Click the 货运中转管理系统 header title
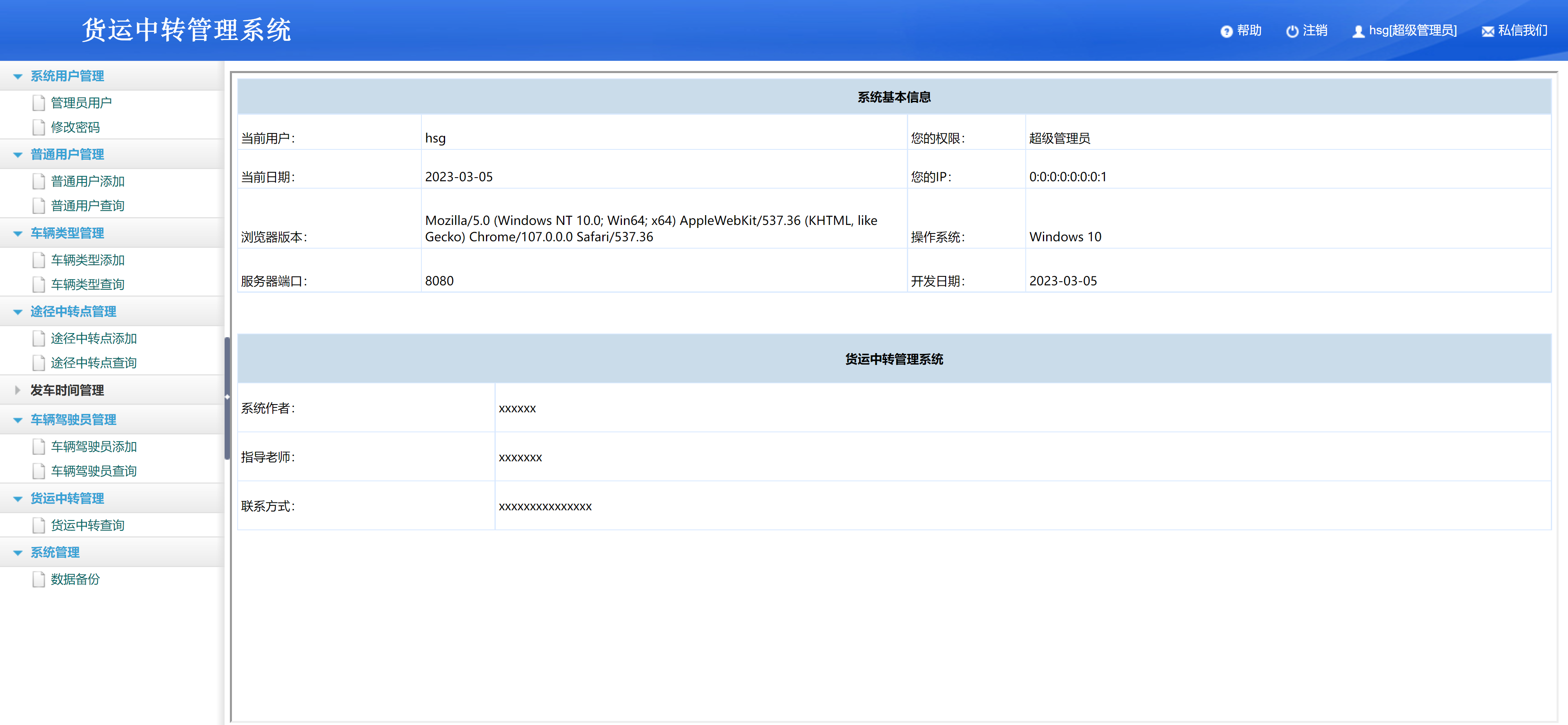This screenshot has height=725, width=1568. click(186, 30)
